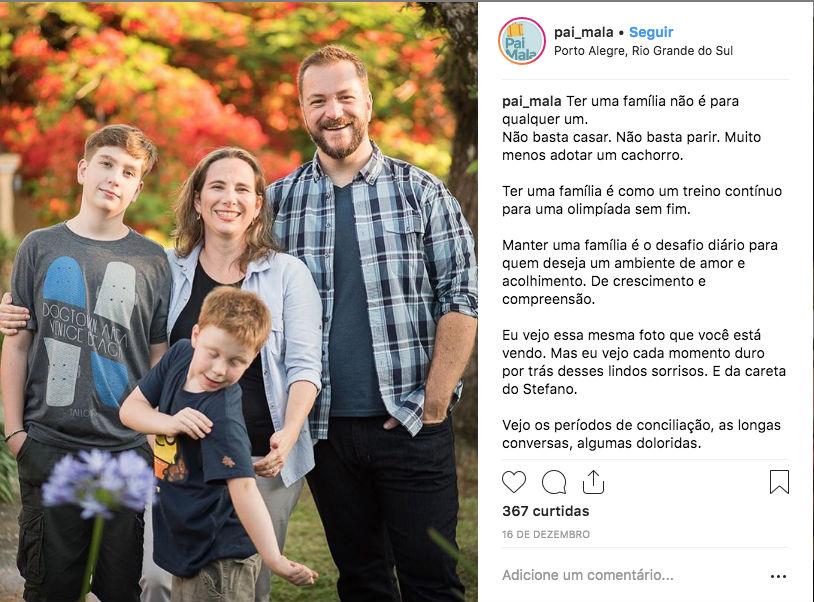The width and height of the screenshot is (814, 602).
Task: Click pai_mala username in the caption
Action: click(532, 101)
